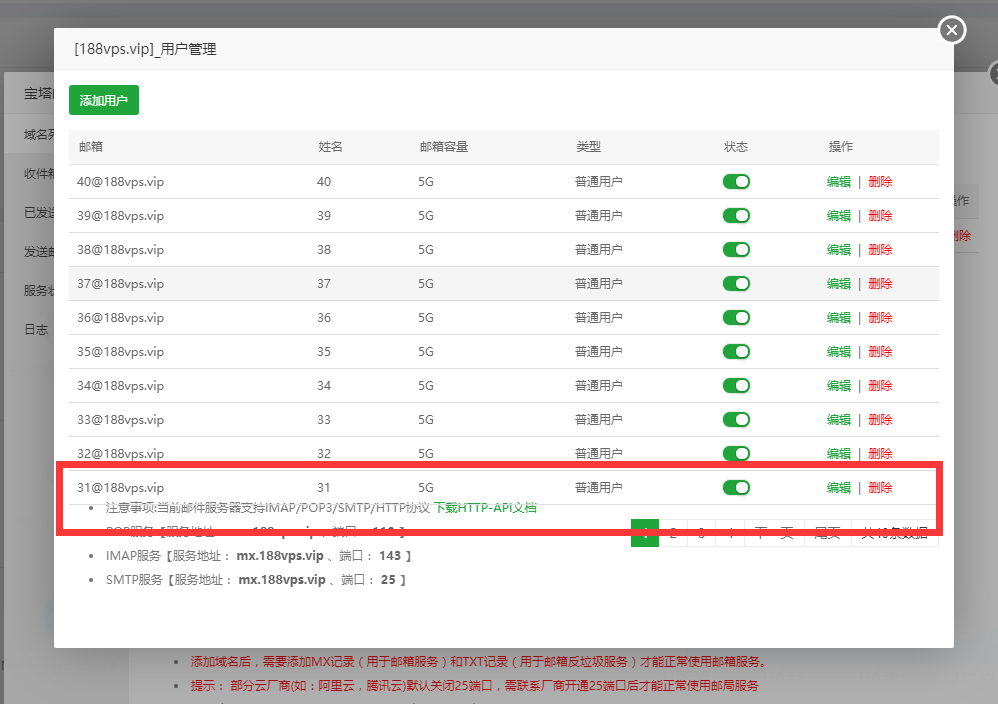Click 删除 in the 37@188vps.vip row
The height and width of the screenshot is (704, 998).
point(880,283)
